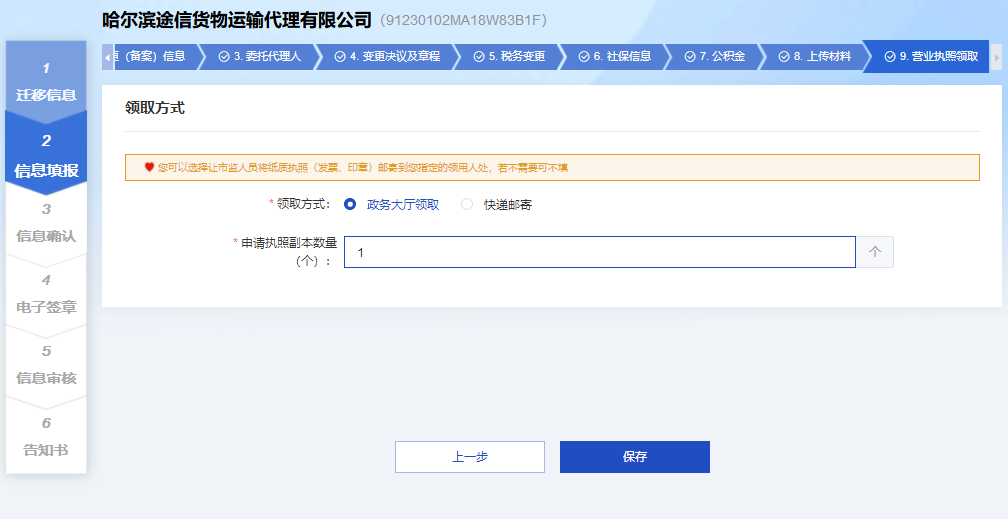This screenshot has height=519, width=1008.
Task: Select step 3 信息确认 in sidebar
Action: coord(46,223)
